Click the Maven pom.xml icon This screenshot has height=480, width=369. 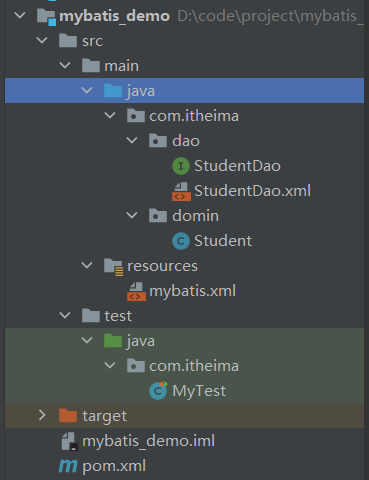point(68,466)
